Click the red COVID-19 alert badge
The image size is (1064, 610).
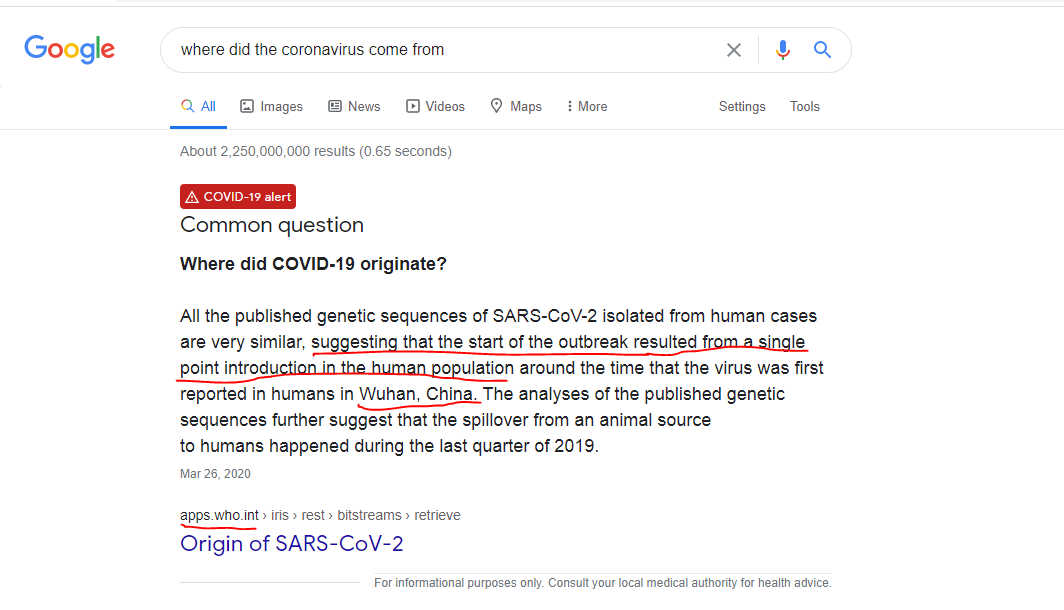pos(238,197)
